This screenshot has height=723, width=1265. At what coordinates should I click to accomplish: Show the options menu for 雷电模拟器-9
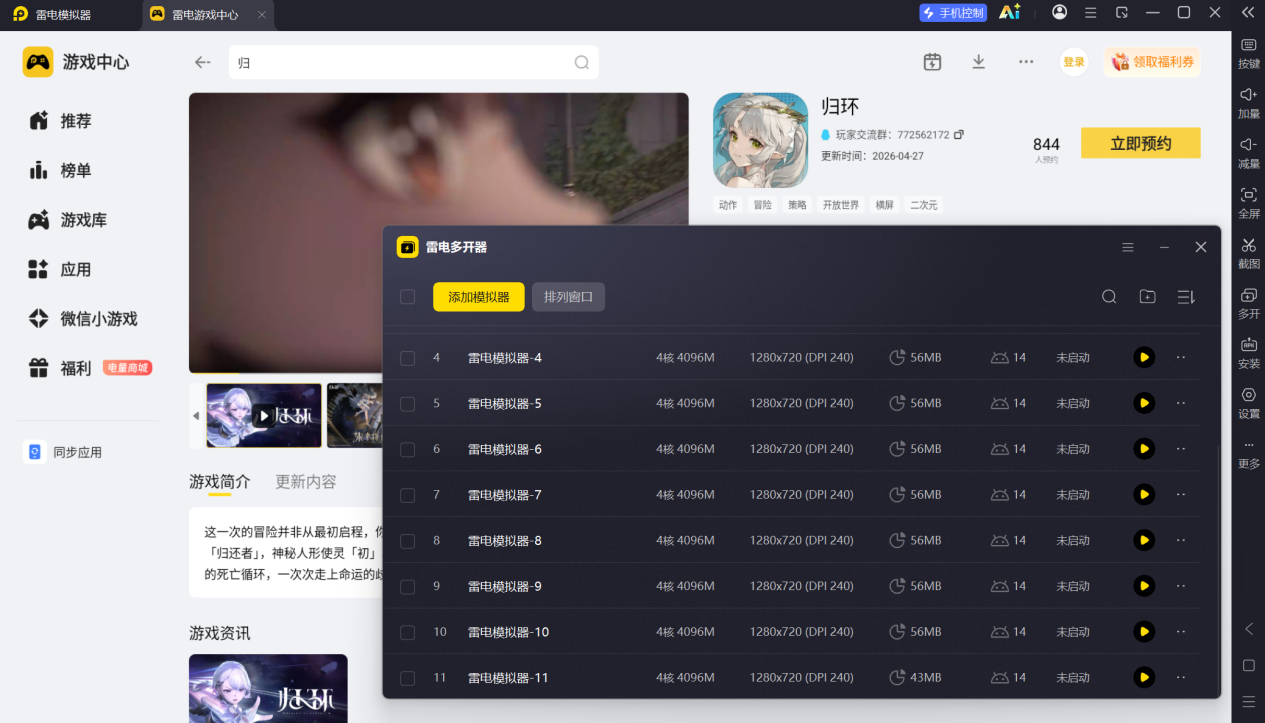click(x=1181, y=586)
